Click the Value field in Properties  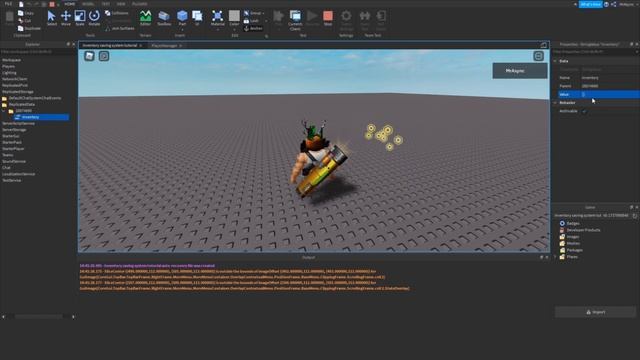(x=610, y=94)
